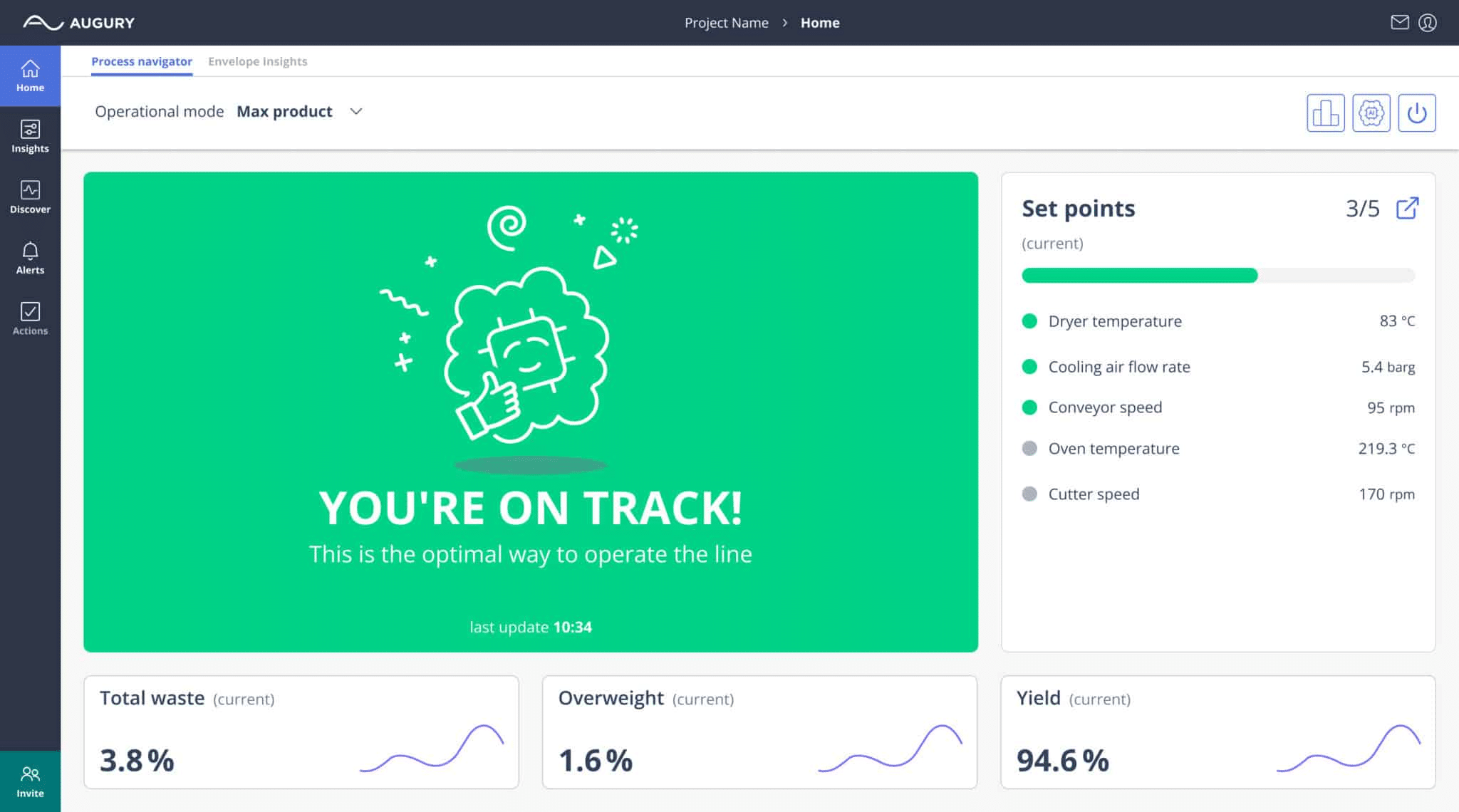This screenshot has height=812, width=1459.
Task: Click the Yield trend sparkline
Action: click(1349, 748)
